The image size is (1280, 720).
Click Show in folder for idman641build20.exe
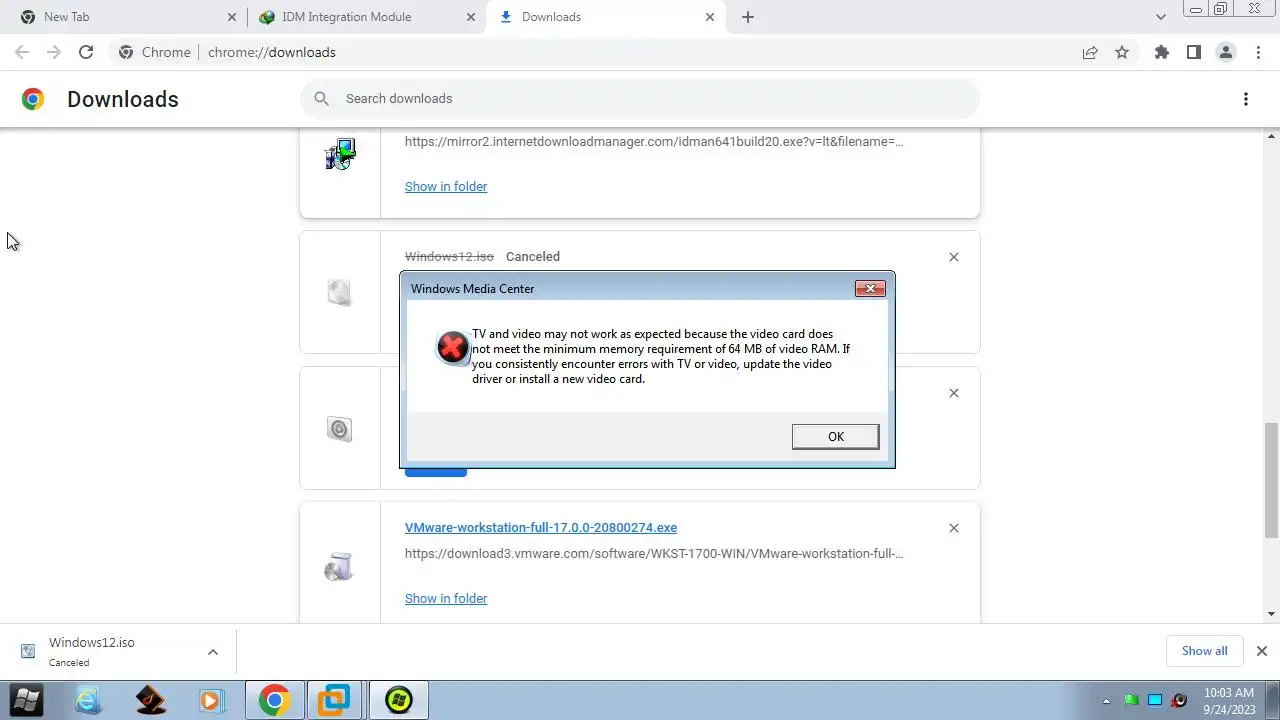tap(446, 186)
